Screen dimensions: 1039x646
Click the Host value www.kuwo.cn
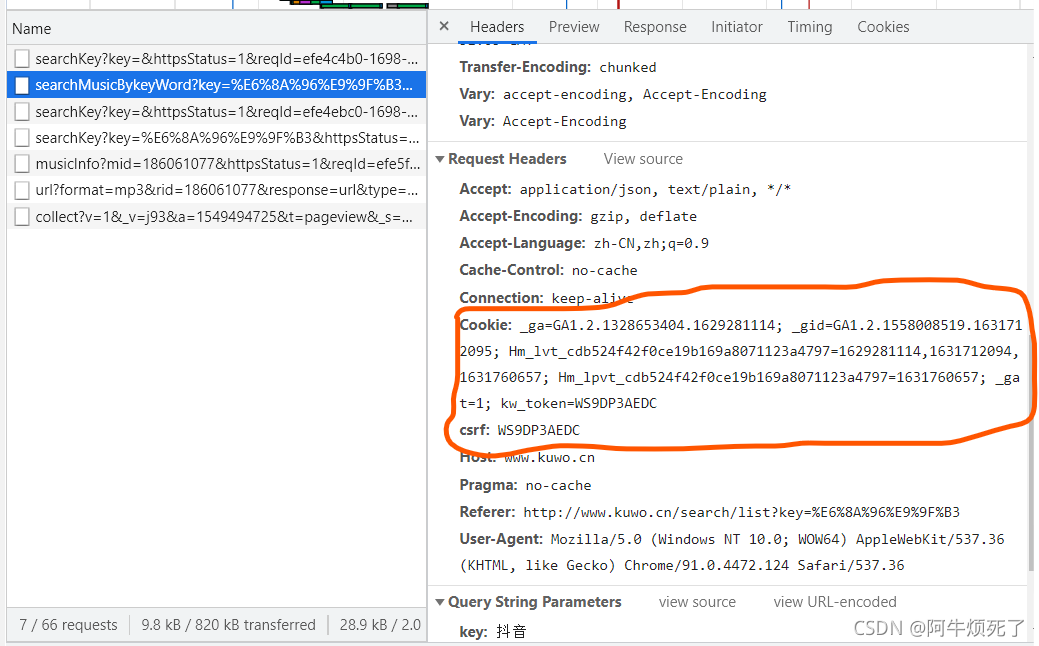pyautogui.click(x=549, y=458)
